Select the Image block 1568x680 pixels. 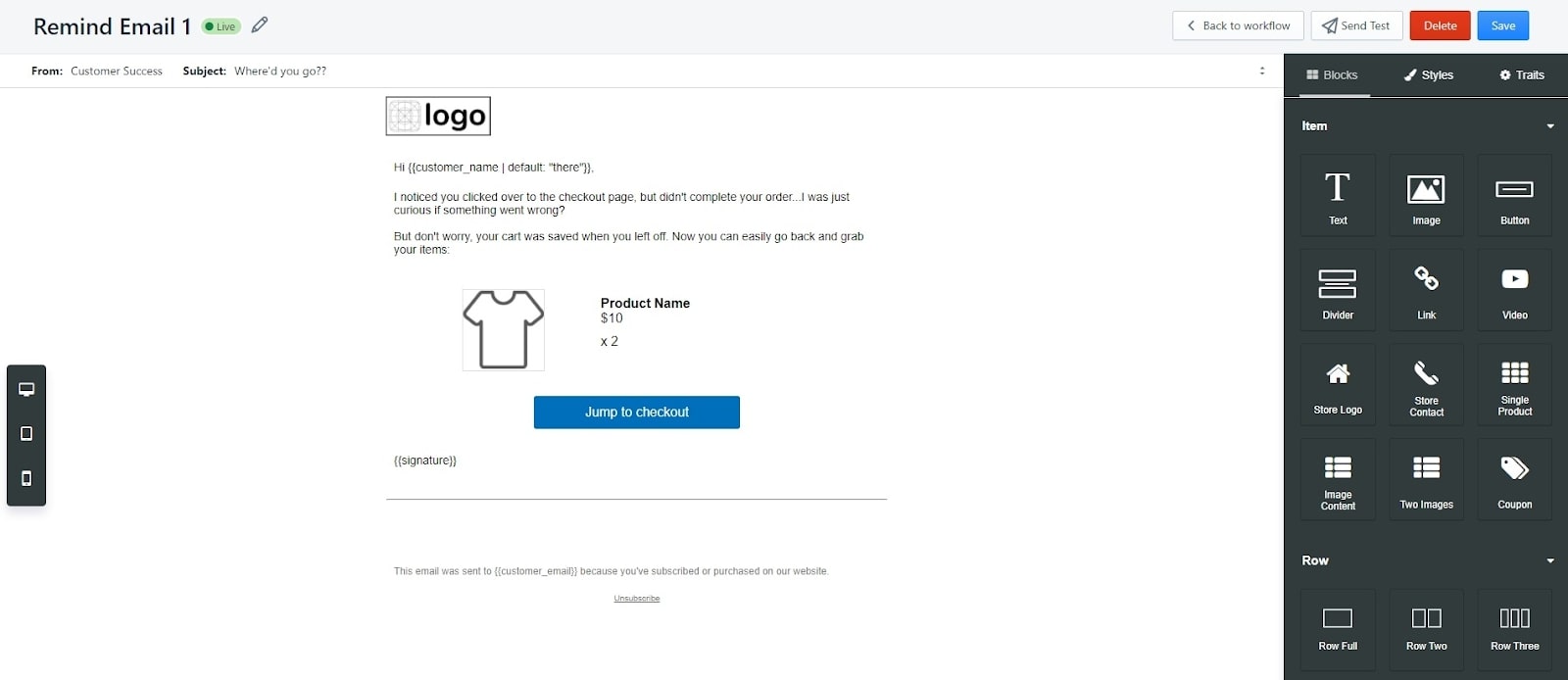point(1426,196)
